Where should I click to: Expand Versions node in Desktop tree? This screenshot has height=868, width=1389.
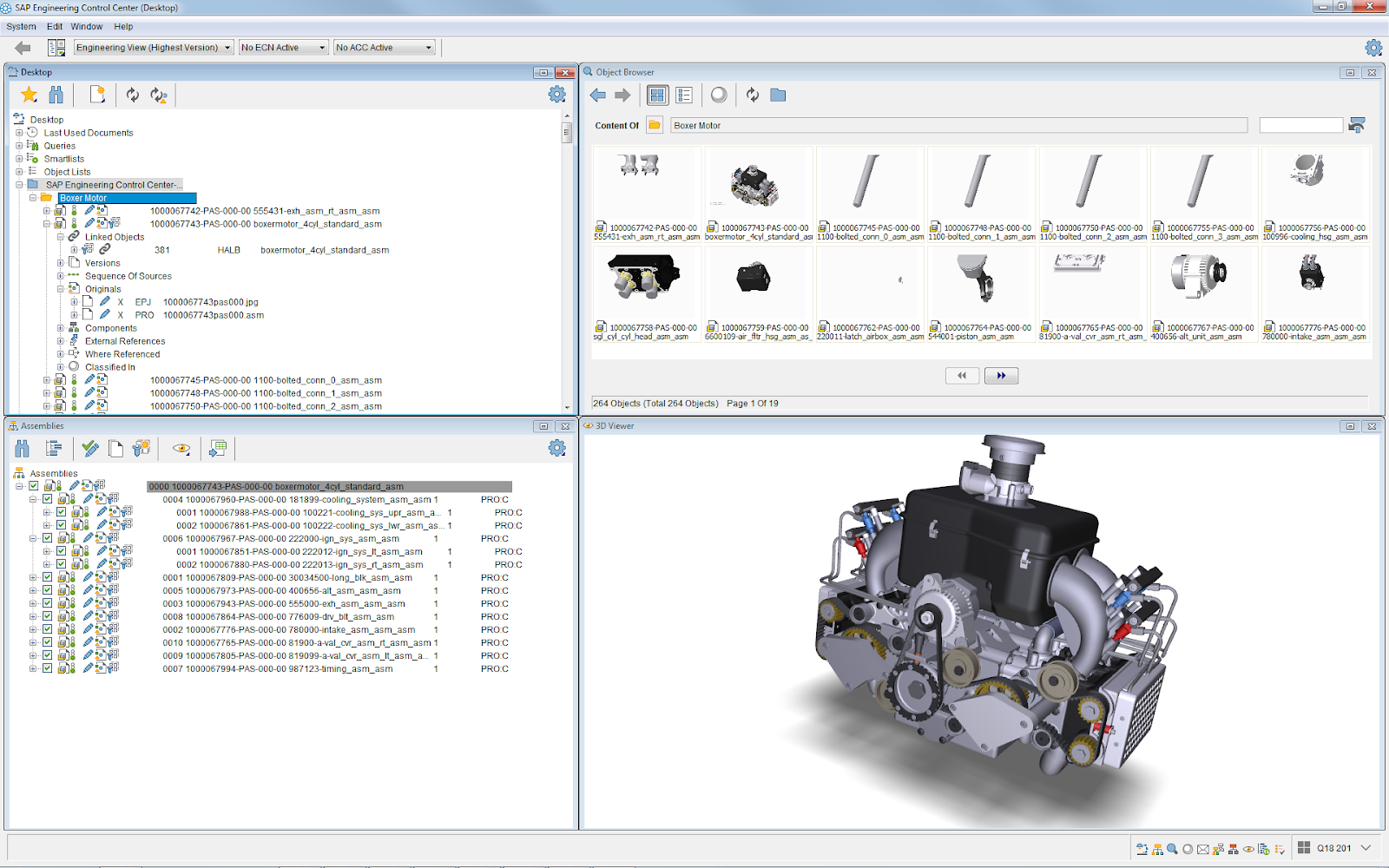pyautogui.click(x=61, y=263)
